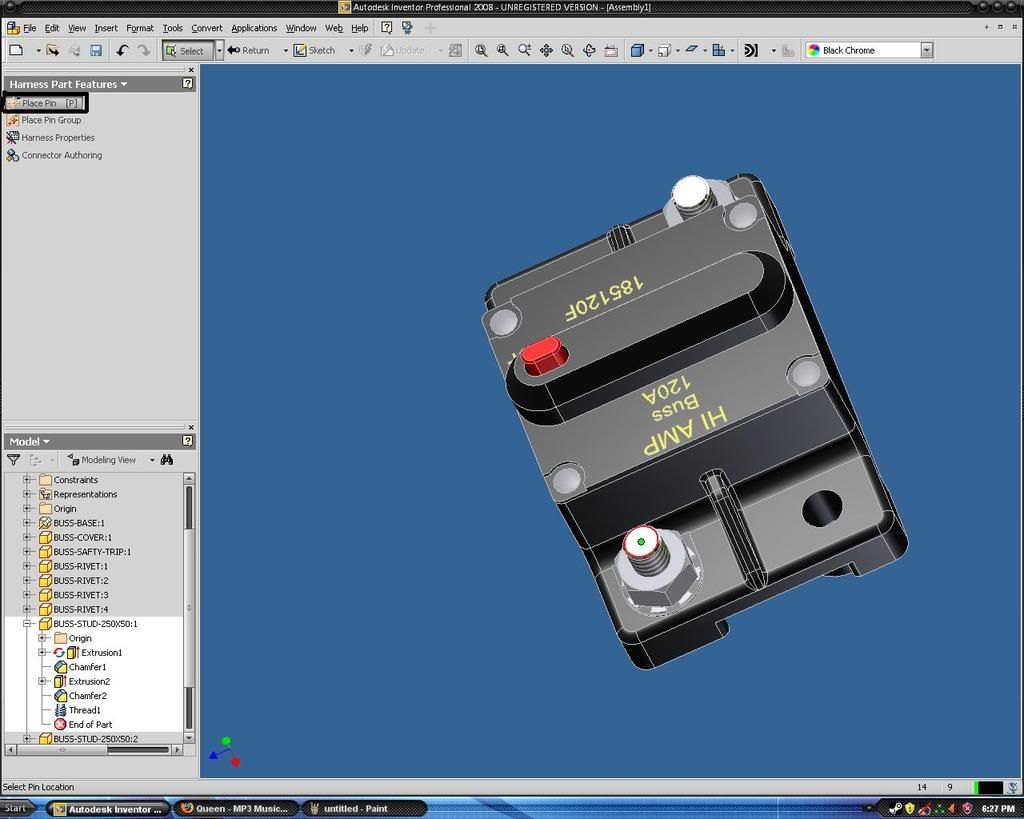The width and height of the screenshot is (1024, 819).
Task: Collapse the BUSS-STUD-250X50:1 node
Action: 27,624
